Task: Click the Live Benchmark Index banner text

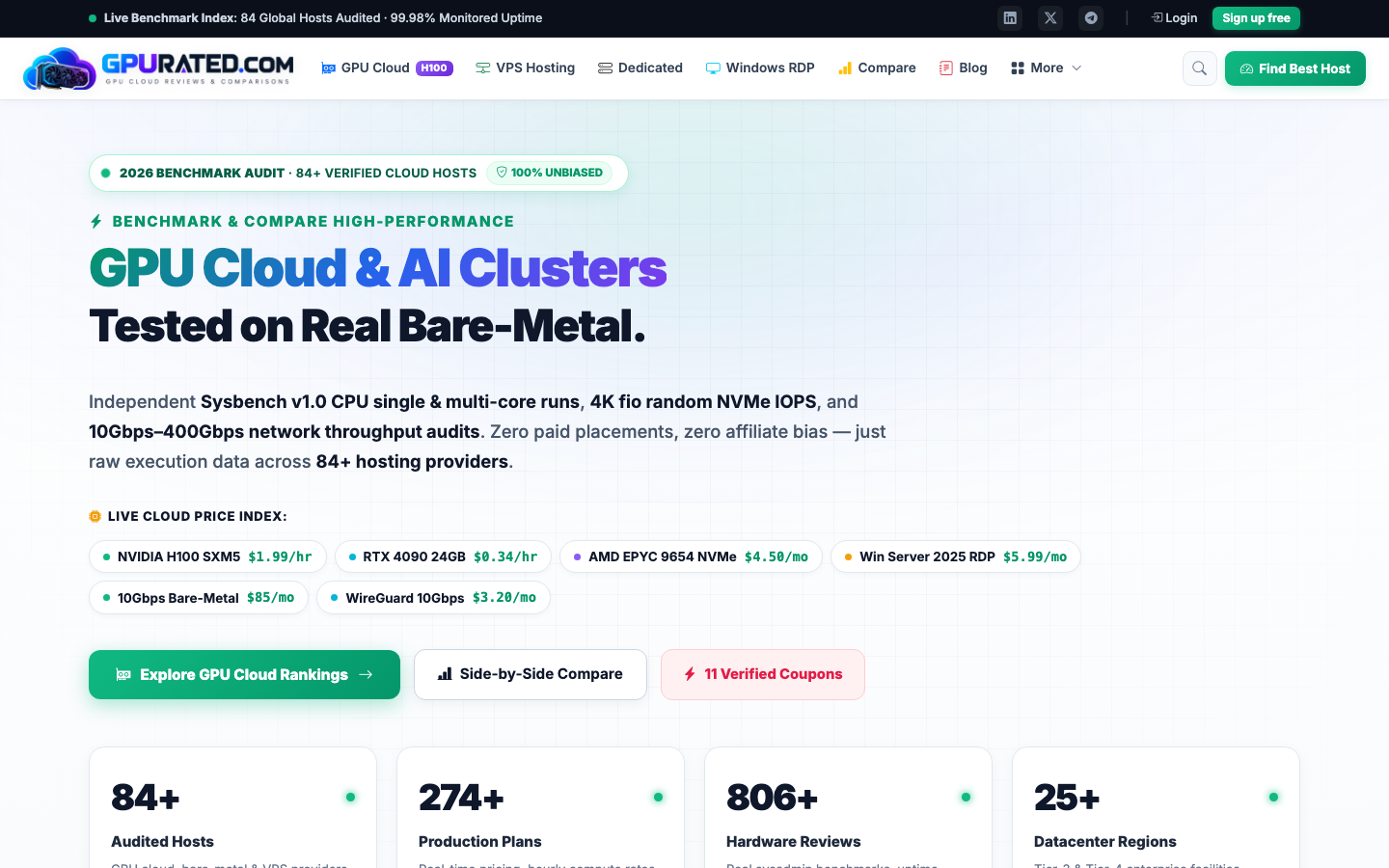Action: point(323,18)
